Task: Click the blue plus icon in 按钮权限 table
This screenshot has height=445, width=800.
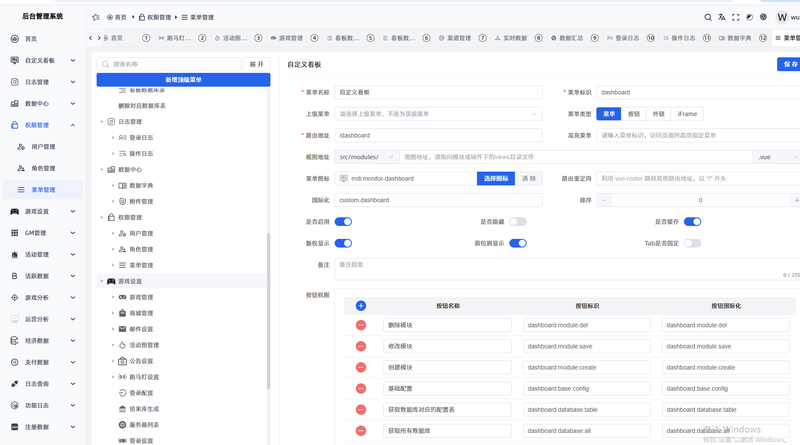Action: point(360,306)
